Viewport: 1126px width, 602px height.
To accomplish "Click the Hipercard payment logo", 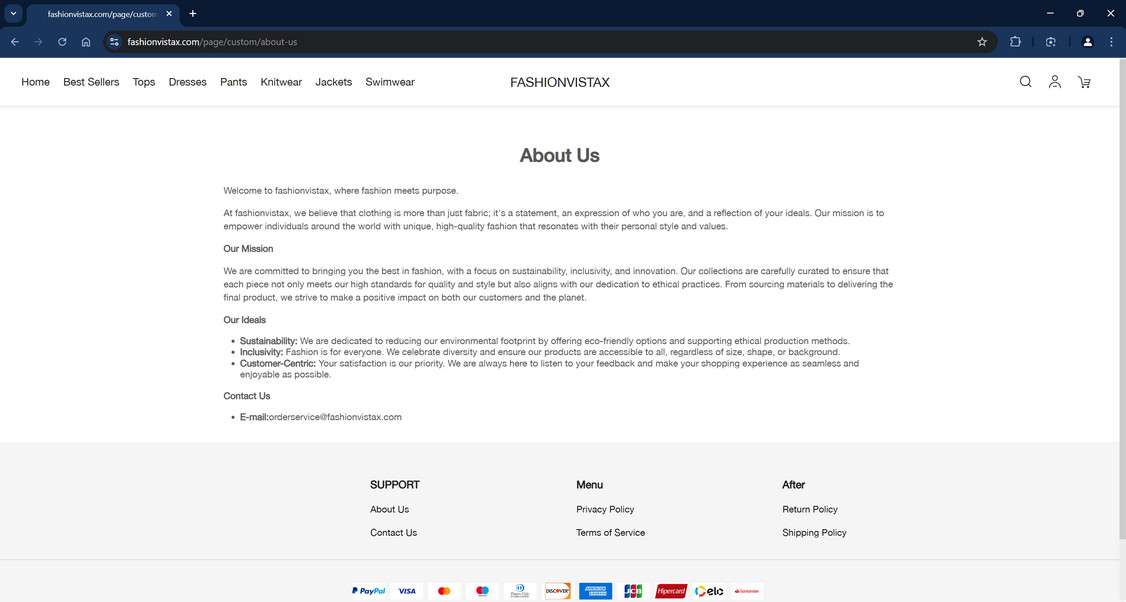I will 671,591.
